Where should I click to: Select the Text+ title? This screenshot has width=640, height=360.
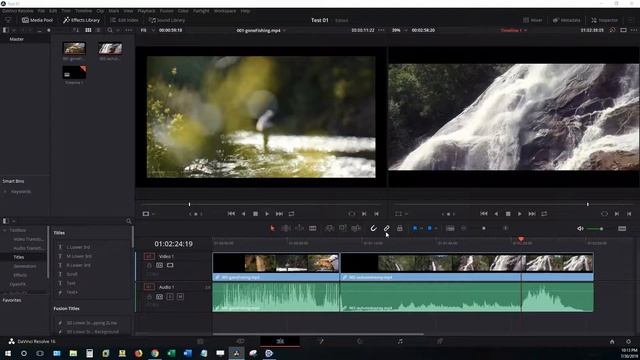[72, 292]
